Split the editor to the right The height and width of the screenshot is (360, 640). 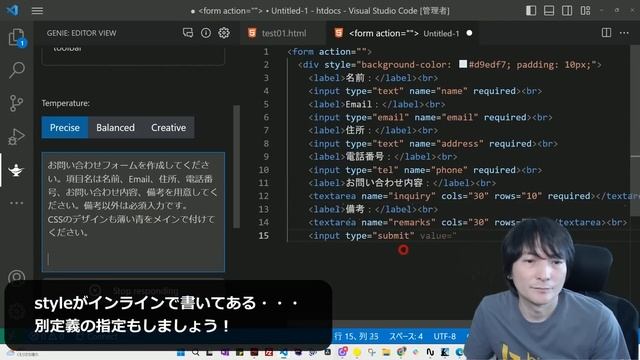click(606, 33)
